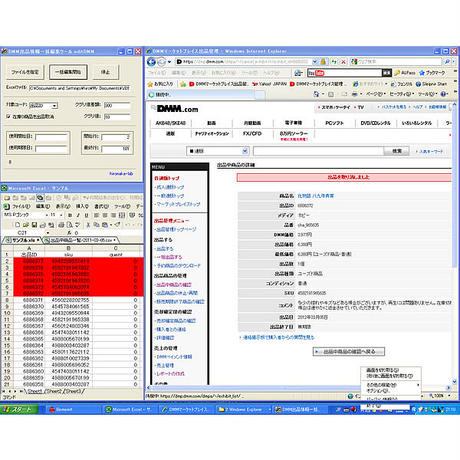Open the セーフティ(S) dropdown in IE command bar
The image size is (460, 460).
tap(402, 94)
